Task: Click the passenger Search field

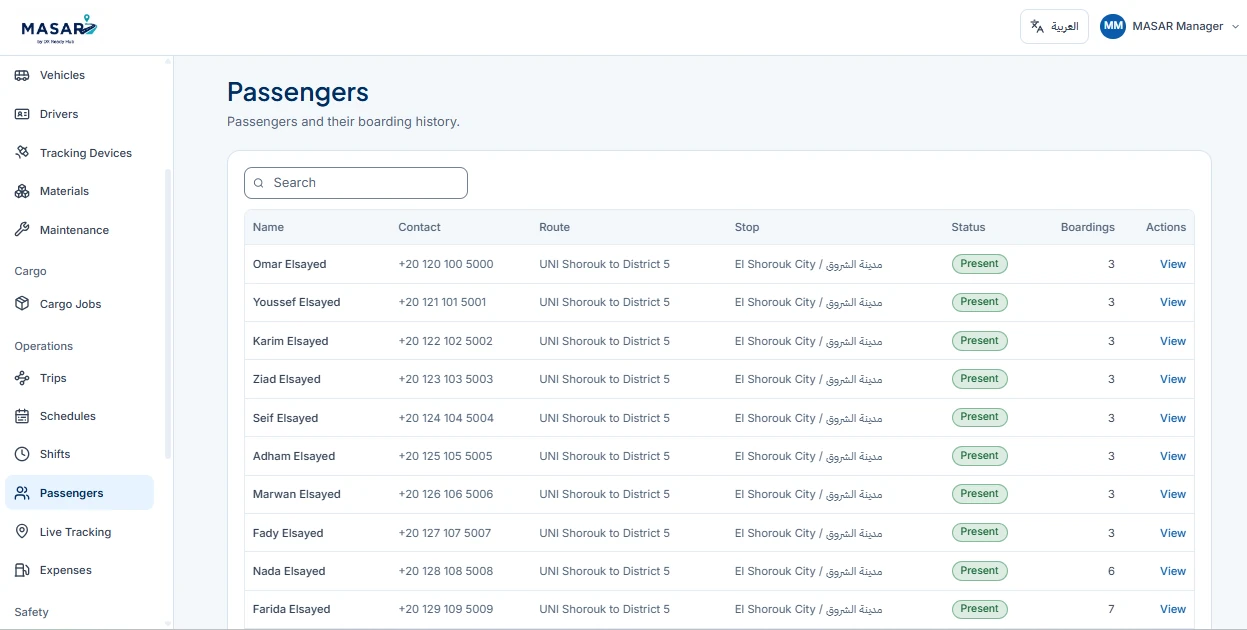Action: pyautogui.click(x=356, y=183)
